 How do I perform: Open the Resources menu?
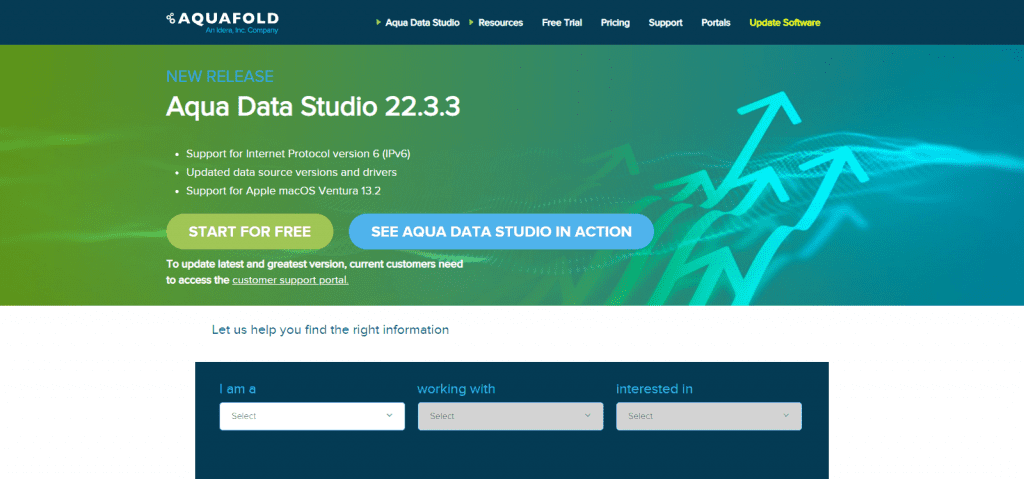[500, 23]
